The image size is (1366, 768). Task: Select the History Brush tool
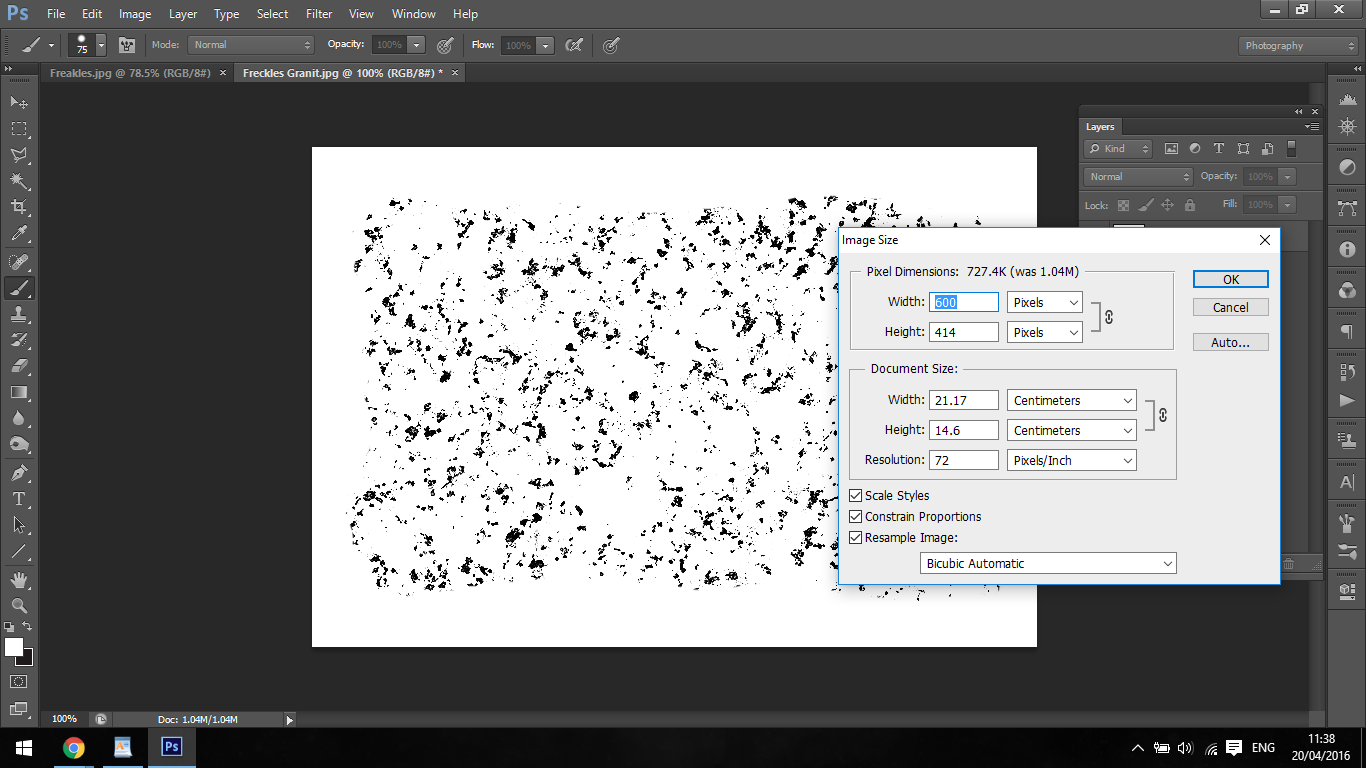coord(19,340)
